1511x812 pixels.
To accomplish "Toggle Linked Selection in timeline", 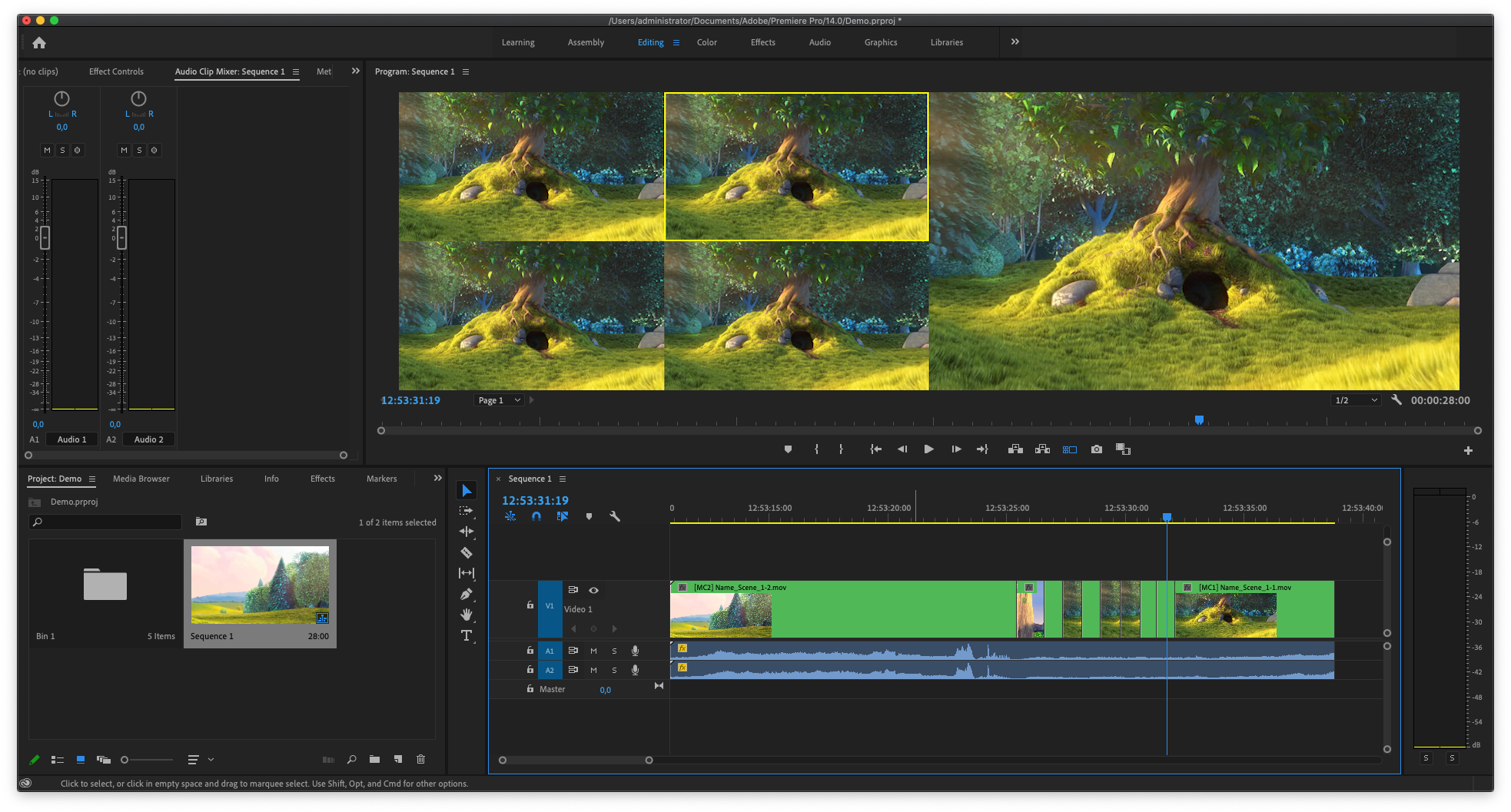I will [x=563, y=516].
